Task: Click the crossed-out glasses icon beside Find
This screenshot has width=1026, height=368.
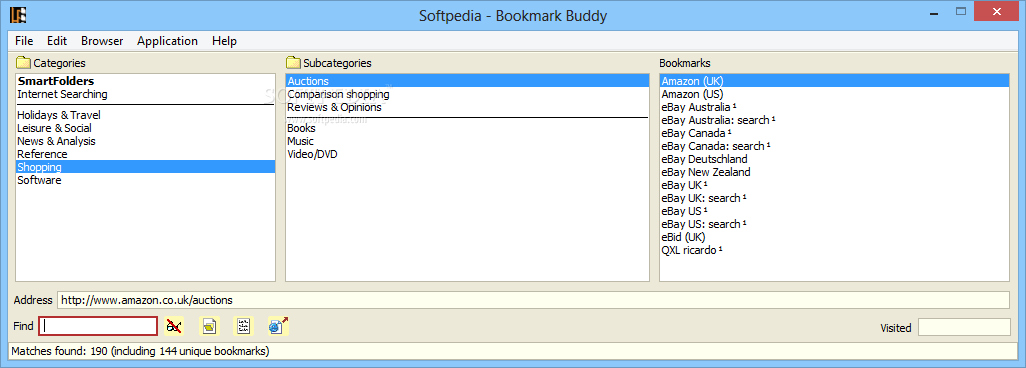Action: tap(174, 325)
